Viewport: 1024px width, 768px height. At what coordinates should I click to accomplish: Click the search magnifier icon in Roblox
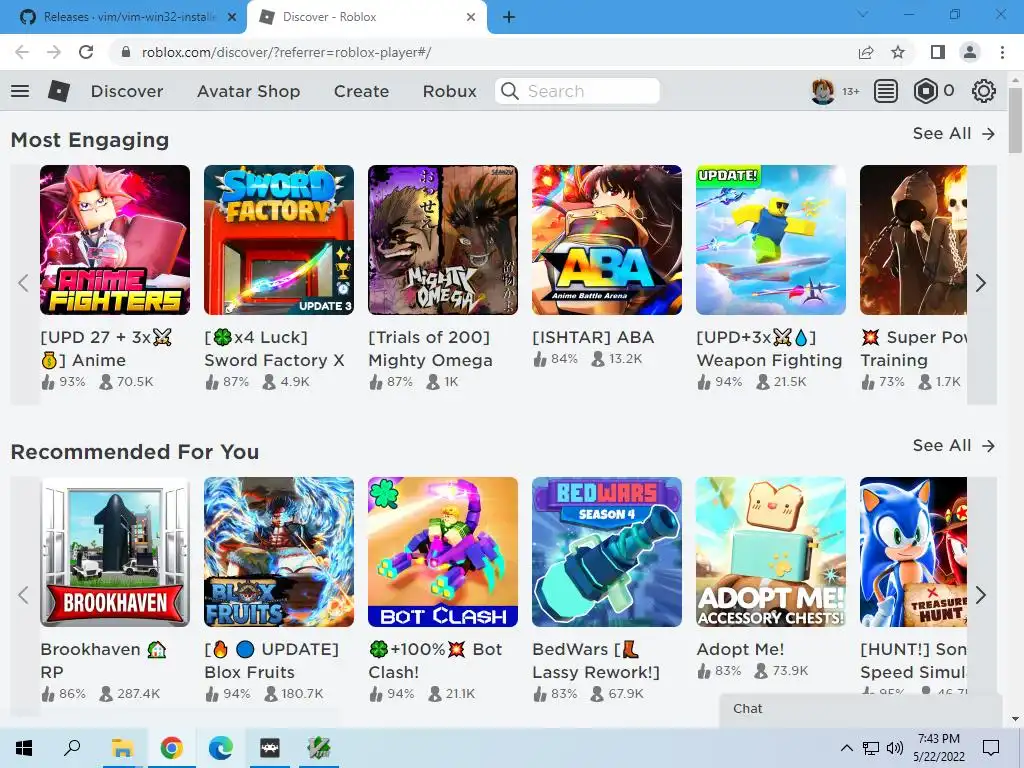510,91
